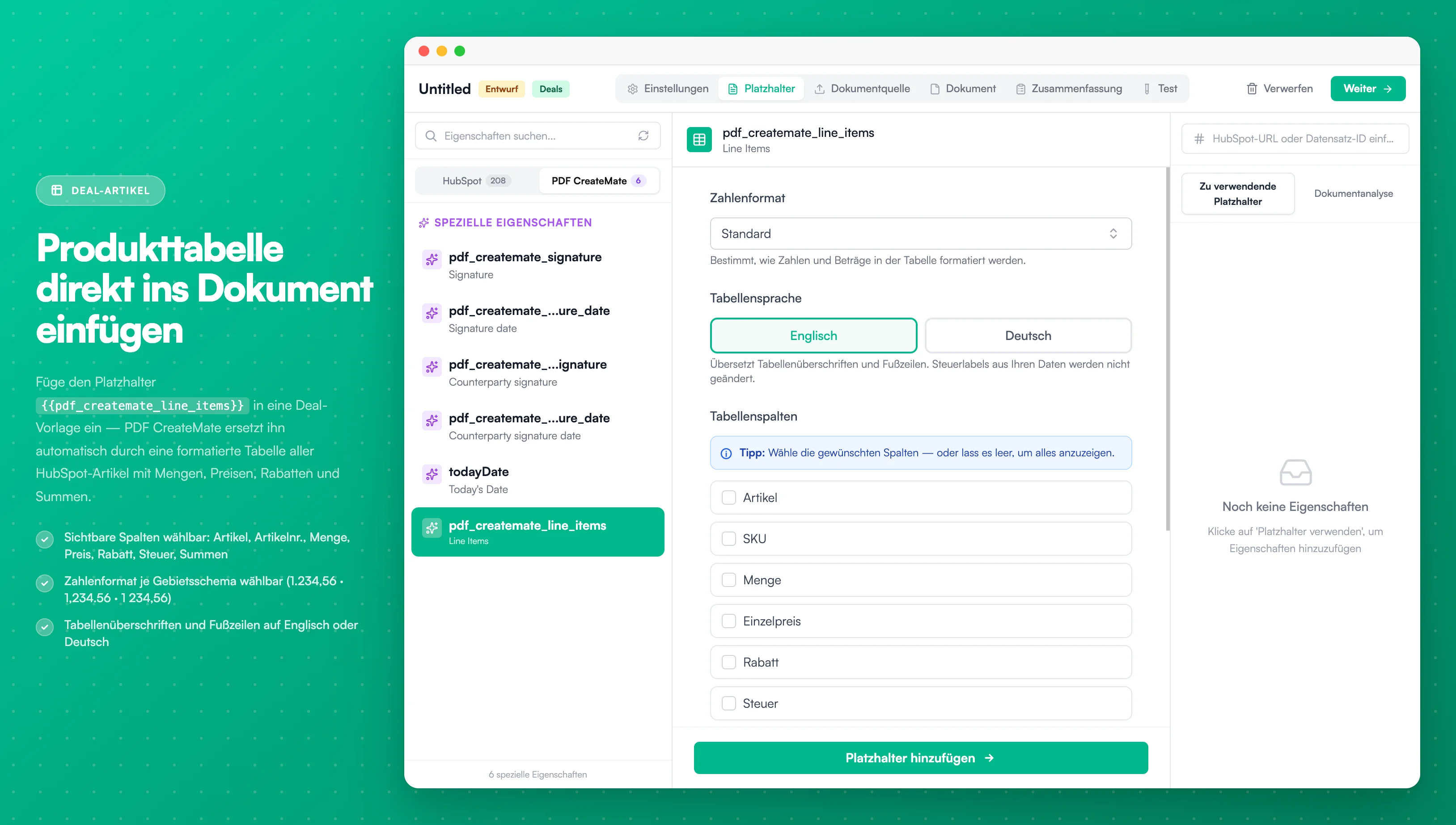1456x825 pixels.
Task: Click the check icon beside Tabellenüberschriften und Fußzeilen
Action: pyautogui.click(x=45, y=627)
